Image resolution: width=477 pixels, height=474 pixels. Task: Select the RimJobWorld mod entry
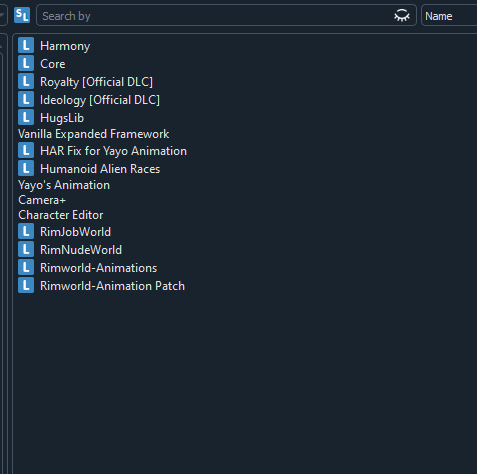75,232
